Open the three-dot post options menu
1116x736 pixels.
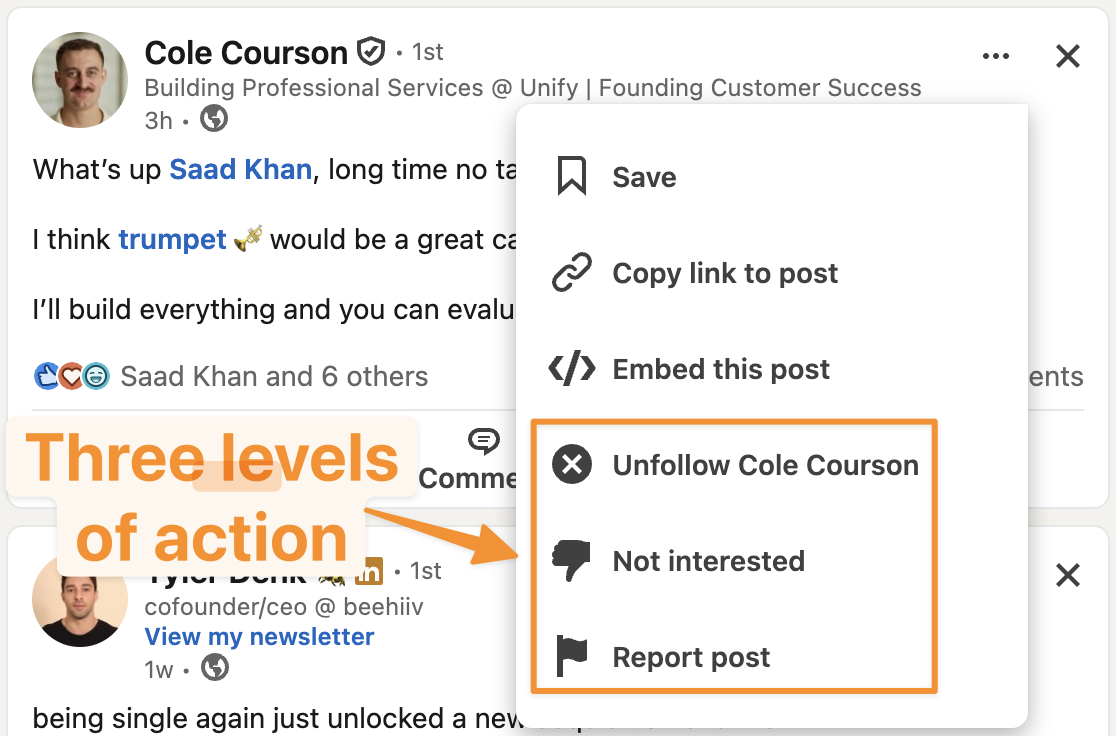click(996, 56)
